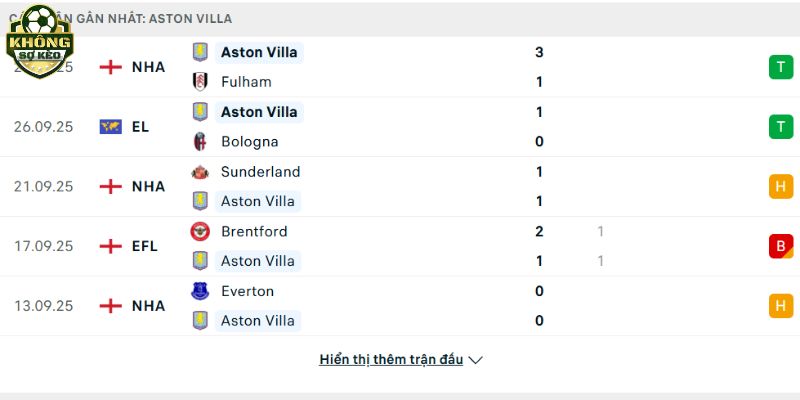Click the red B badge for Brentford match
Viewport: 800px width, 400px height.
click(780, 246)
